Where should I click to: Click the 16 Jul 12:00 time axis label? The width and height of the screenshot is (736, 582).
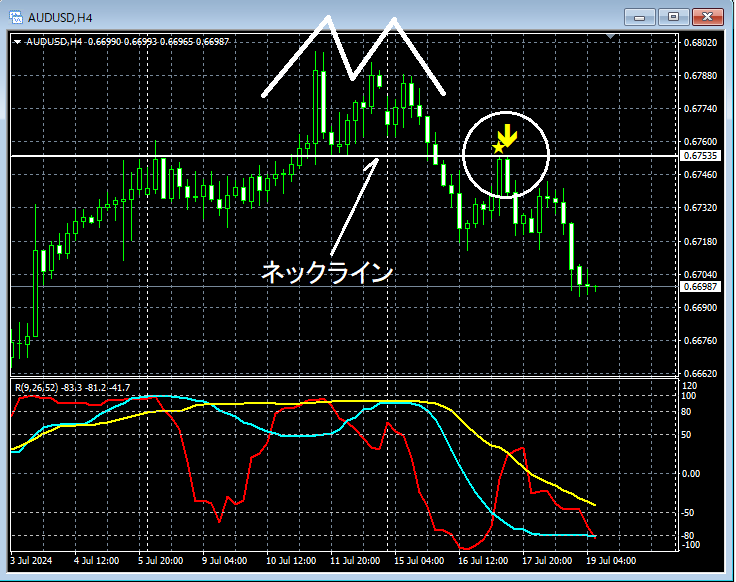pos(483,560)
